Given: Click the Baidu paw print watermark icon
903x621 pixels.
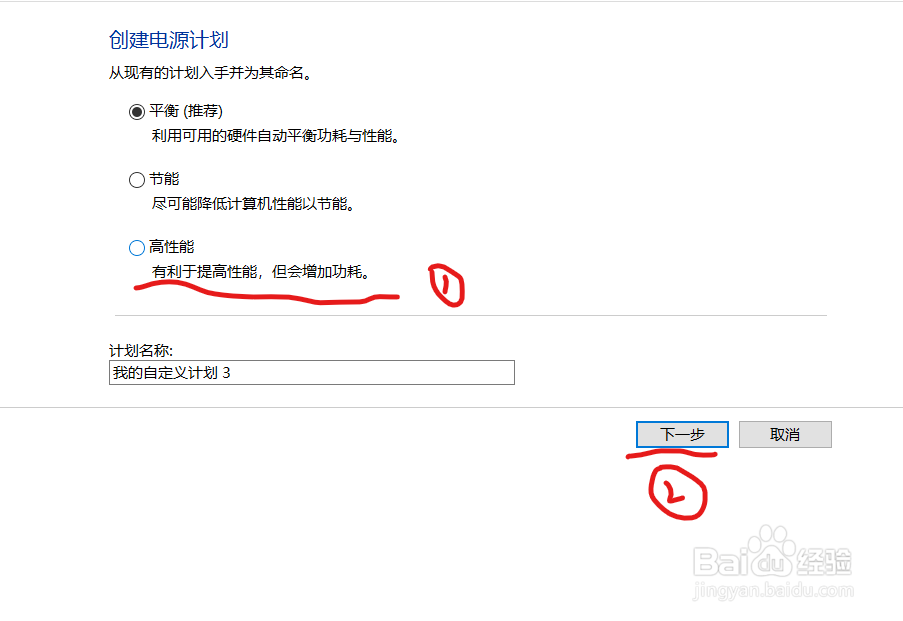Looking at the screenshot, I should pyautogui.click(x=772, y=550).
